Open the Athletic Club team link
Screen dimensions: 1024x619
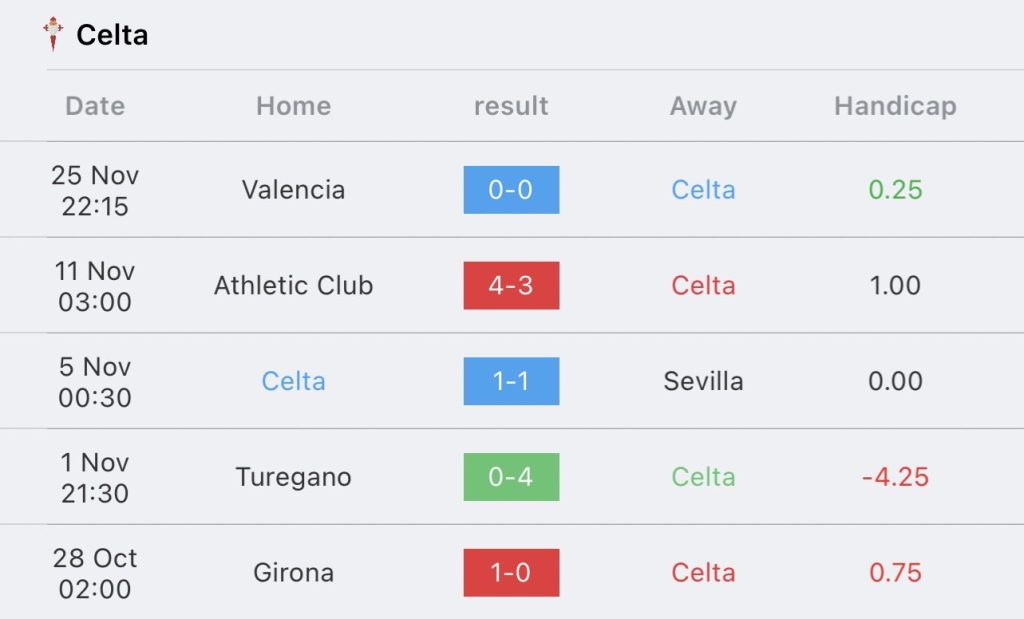293,285
